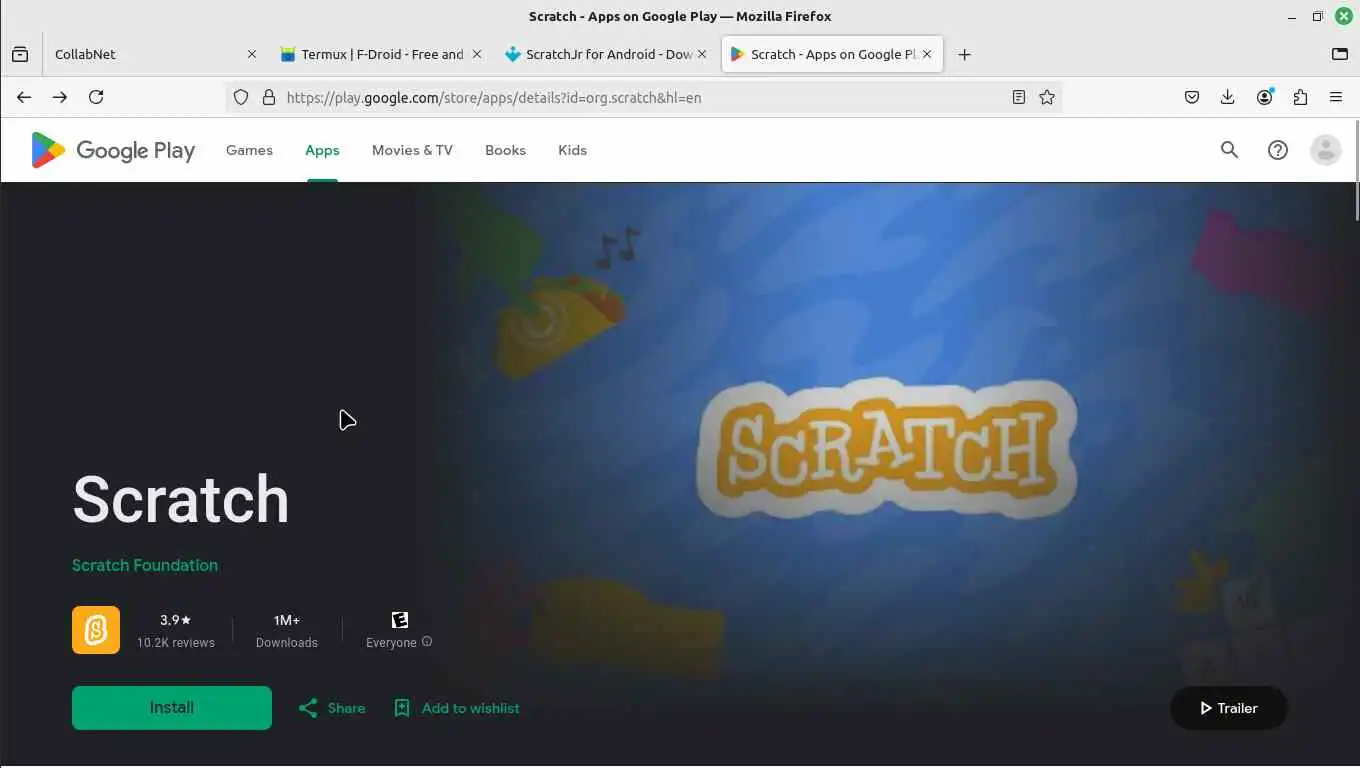This screenshot has height=768, width=1360.
Task: List all tabs dropdown
Action: tap(1340, 54)
